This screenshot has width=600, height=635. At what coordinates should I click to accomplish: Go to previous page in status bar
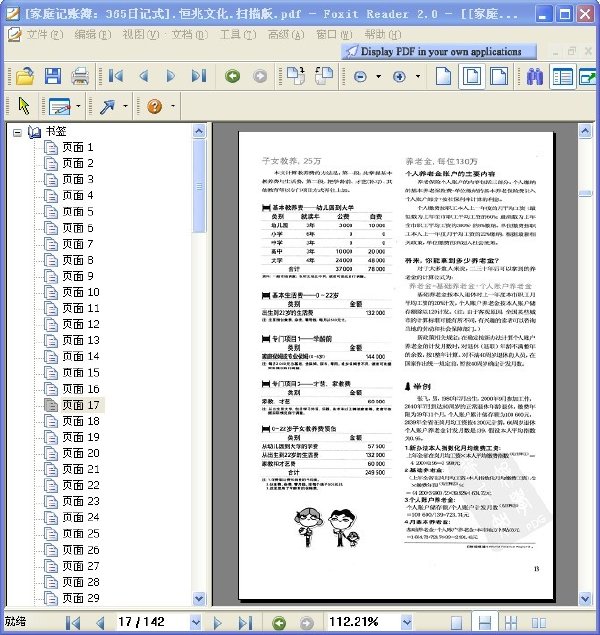click(x=100, y=623)
